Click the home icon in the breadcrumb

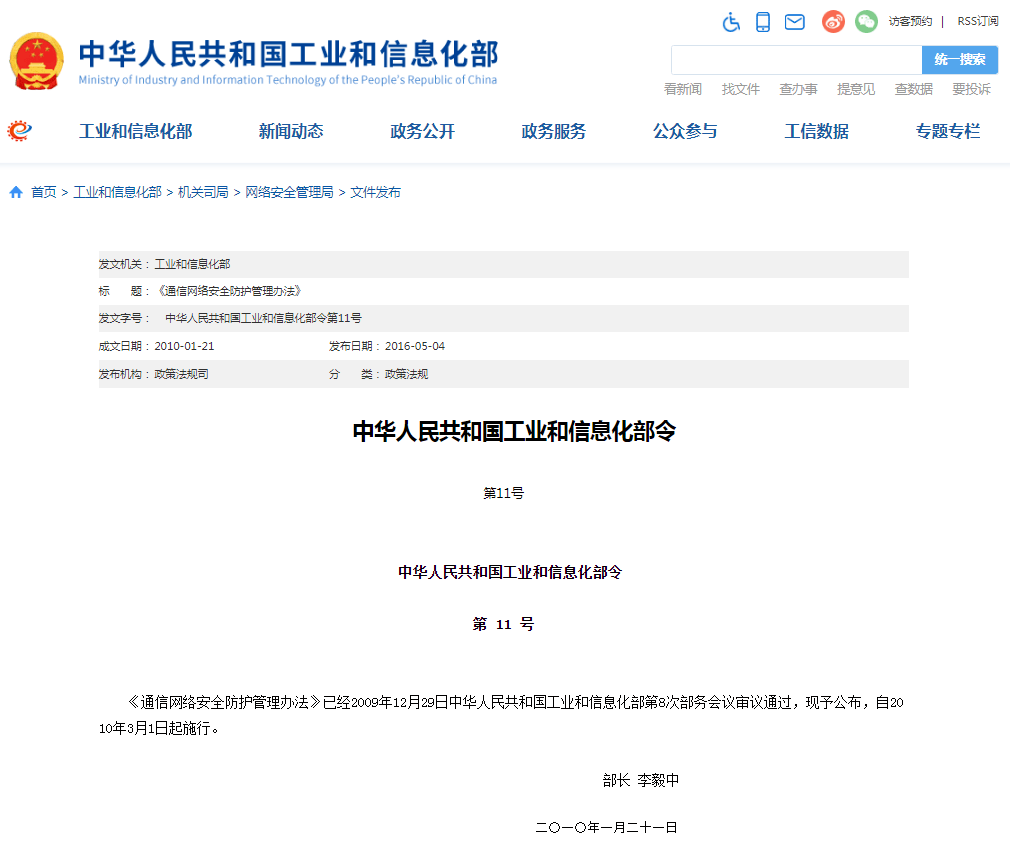tap(15, 192)
